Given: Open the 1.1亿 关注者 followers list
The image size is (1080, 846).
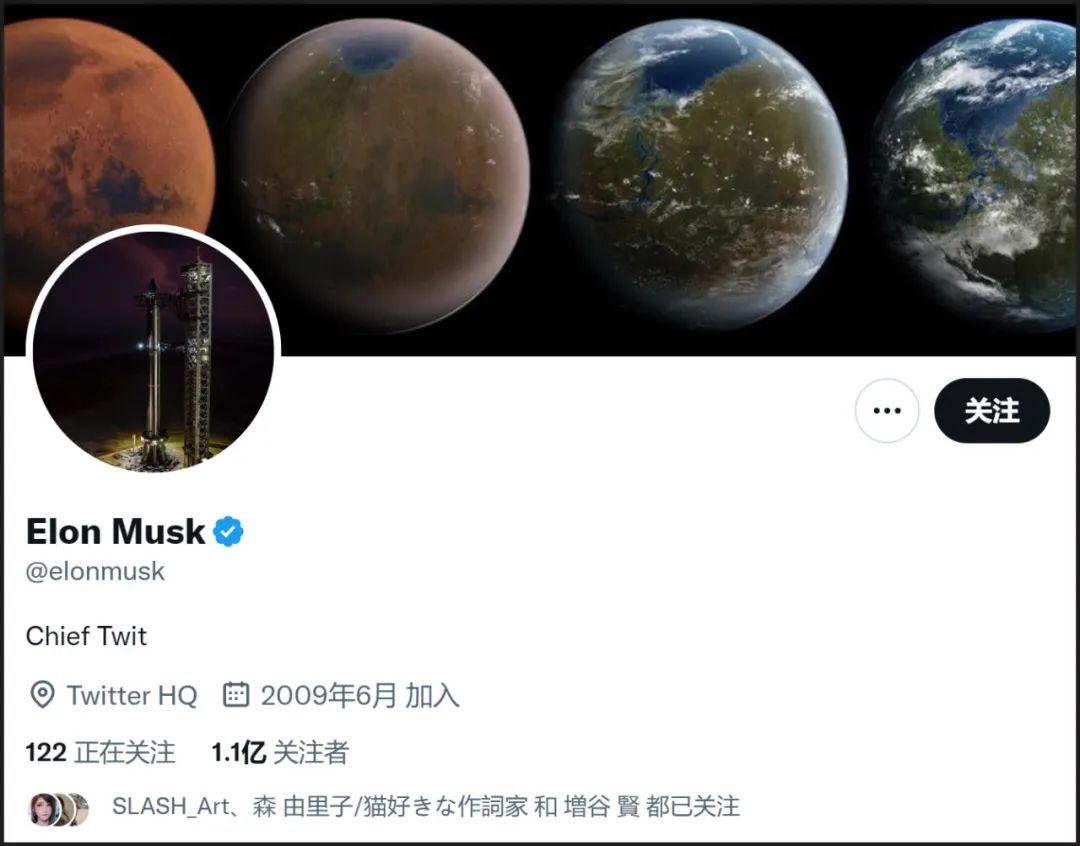Looking at the screenshot, I should (x=280, y=752).
